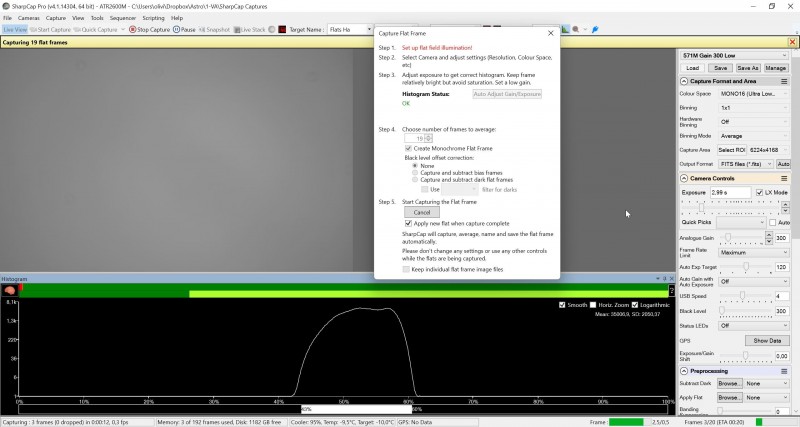
Task: Close the Capture Flat Frame dialog
Action: coord(551,33)
